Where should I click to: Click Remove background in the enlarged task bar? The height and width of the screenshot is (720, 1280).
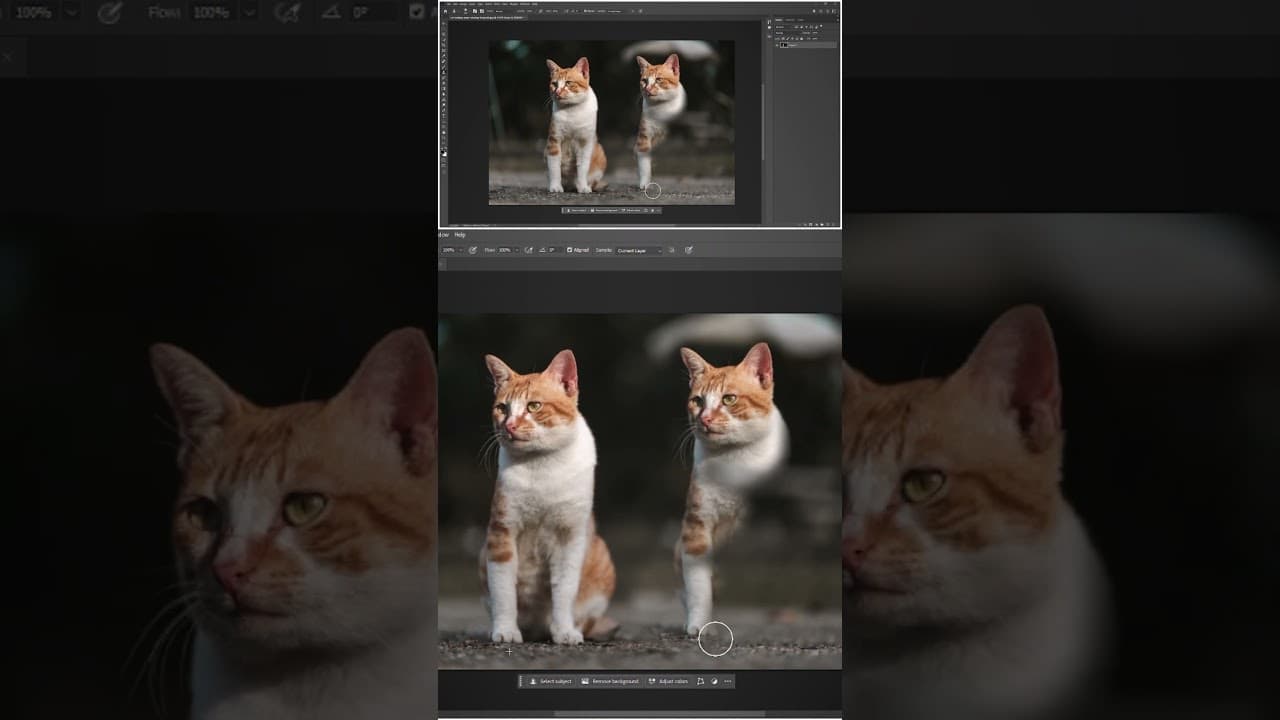click(610, 681)
